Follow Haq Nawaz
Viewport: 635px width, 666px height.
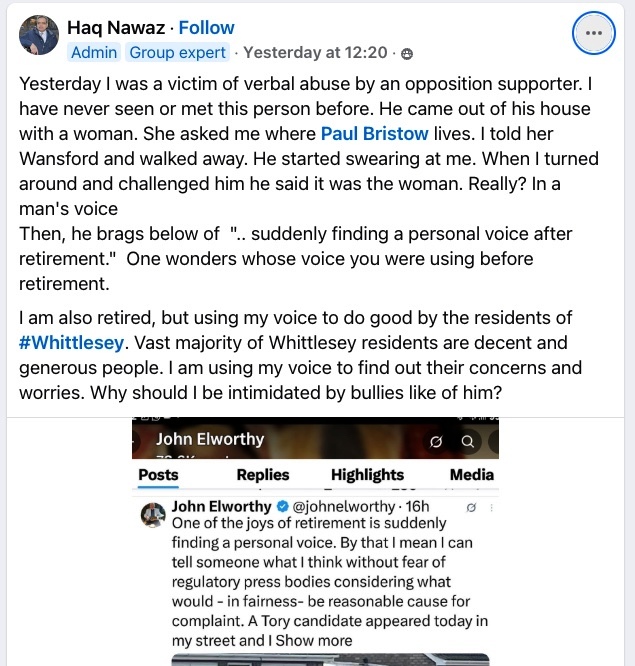pyautogui.click(x=206, y=28)
